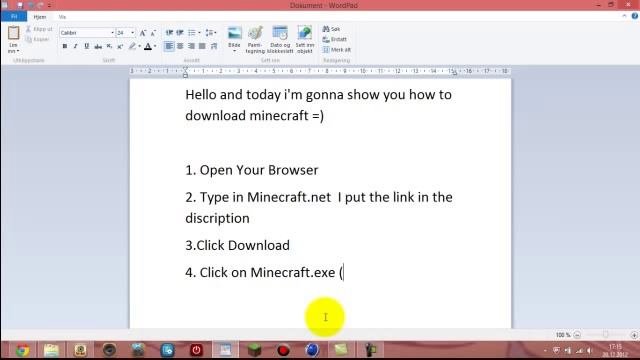The image size is (640, 360).
Task: Click the font color A button
Action: click(148, 47)
